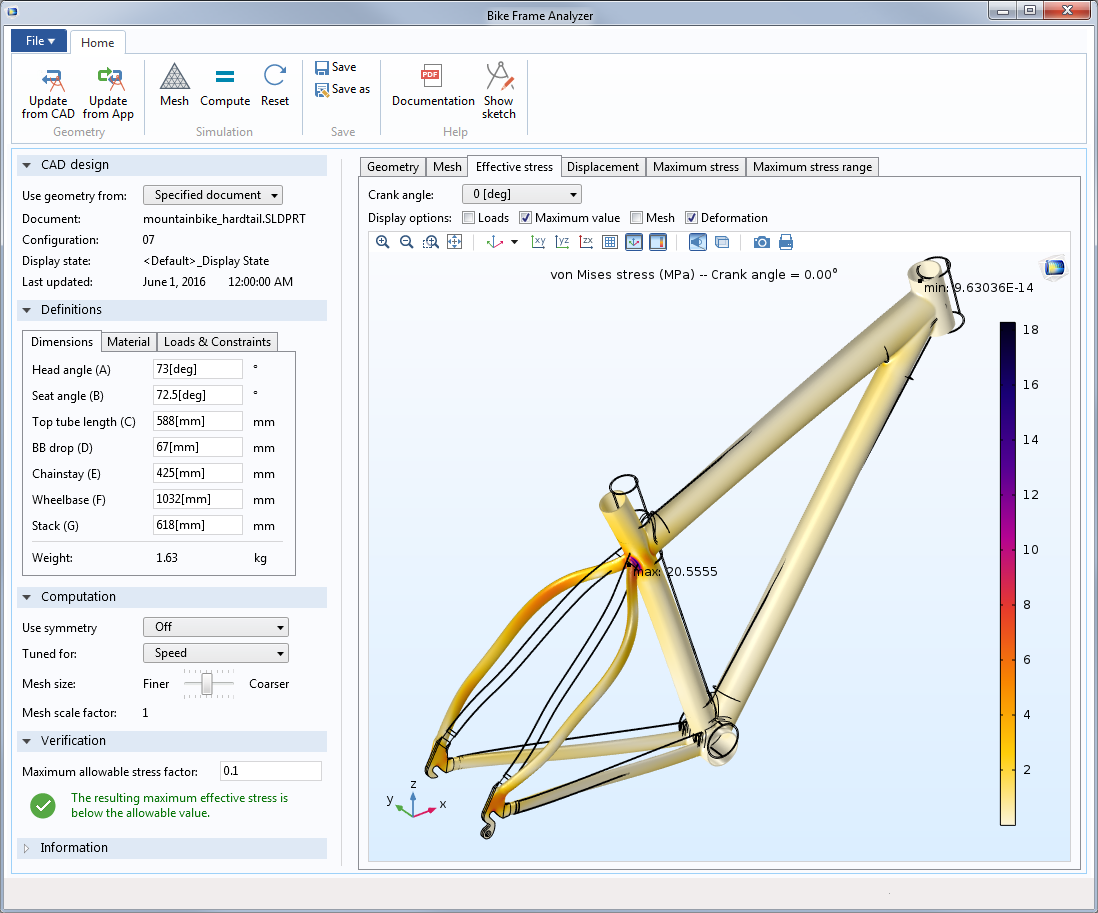This screenshot has height=913, width=1098.
Task: Collapse the CAD design section
Action: pos(27,165)
